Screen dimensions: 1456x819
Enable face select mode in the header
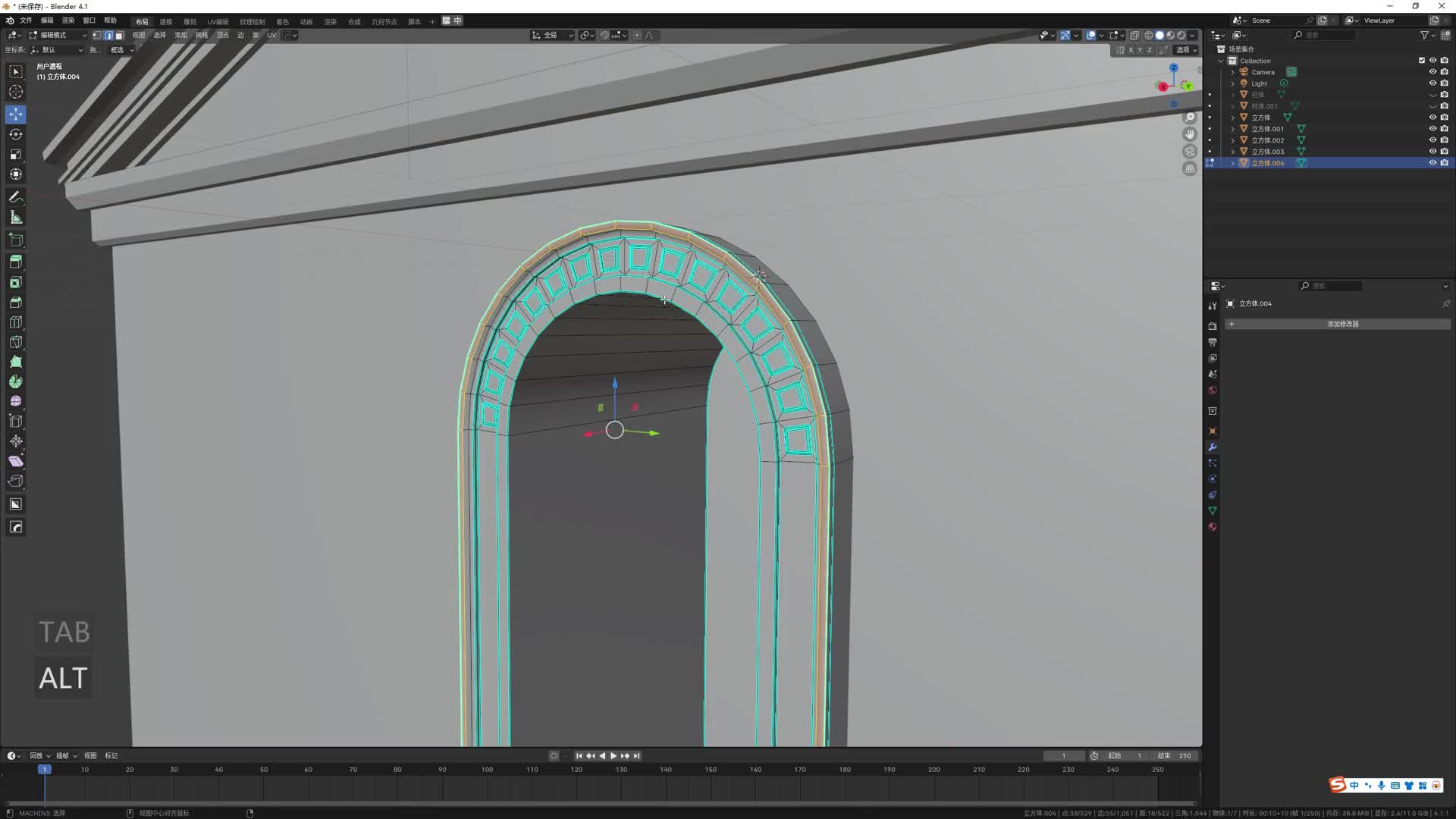(119, 35)
